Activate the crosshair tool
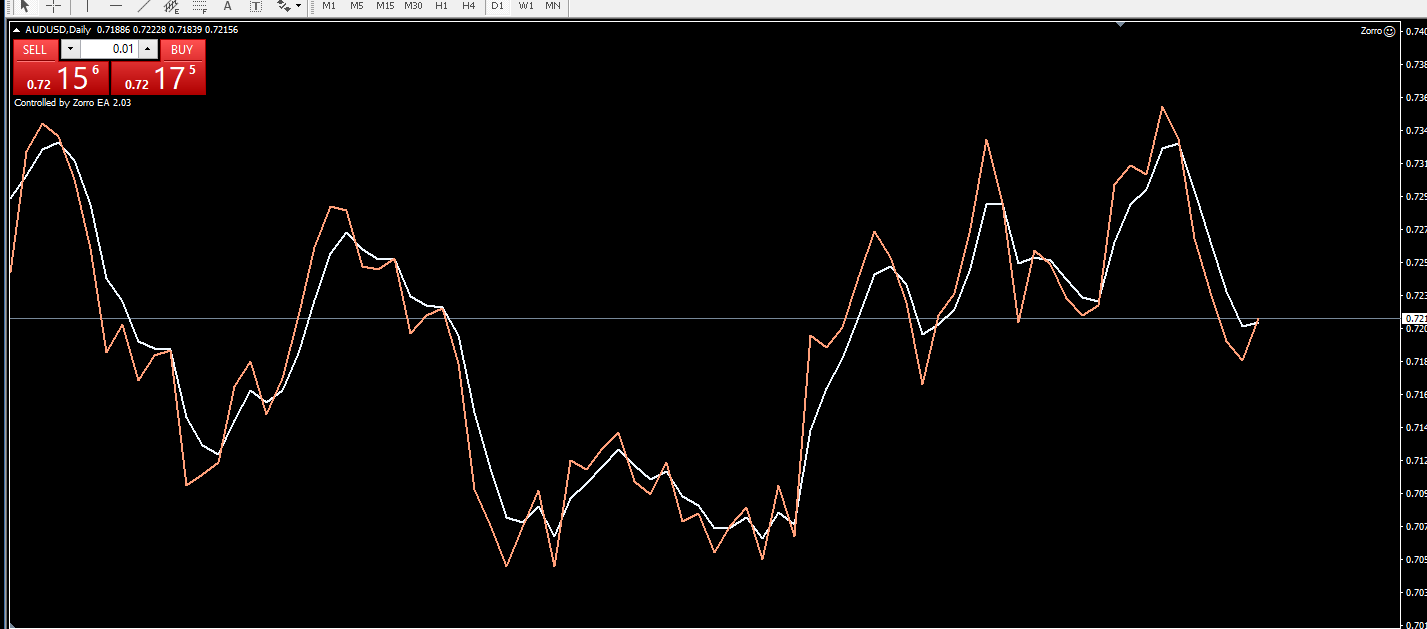The width and height of the screenshot is (1427, 629). click(54, 6)
